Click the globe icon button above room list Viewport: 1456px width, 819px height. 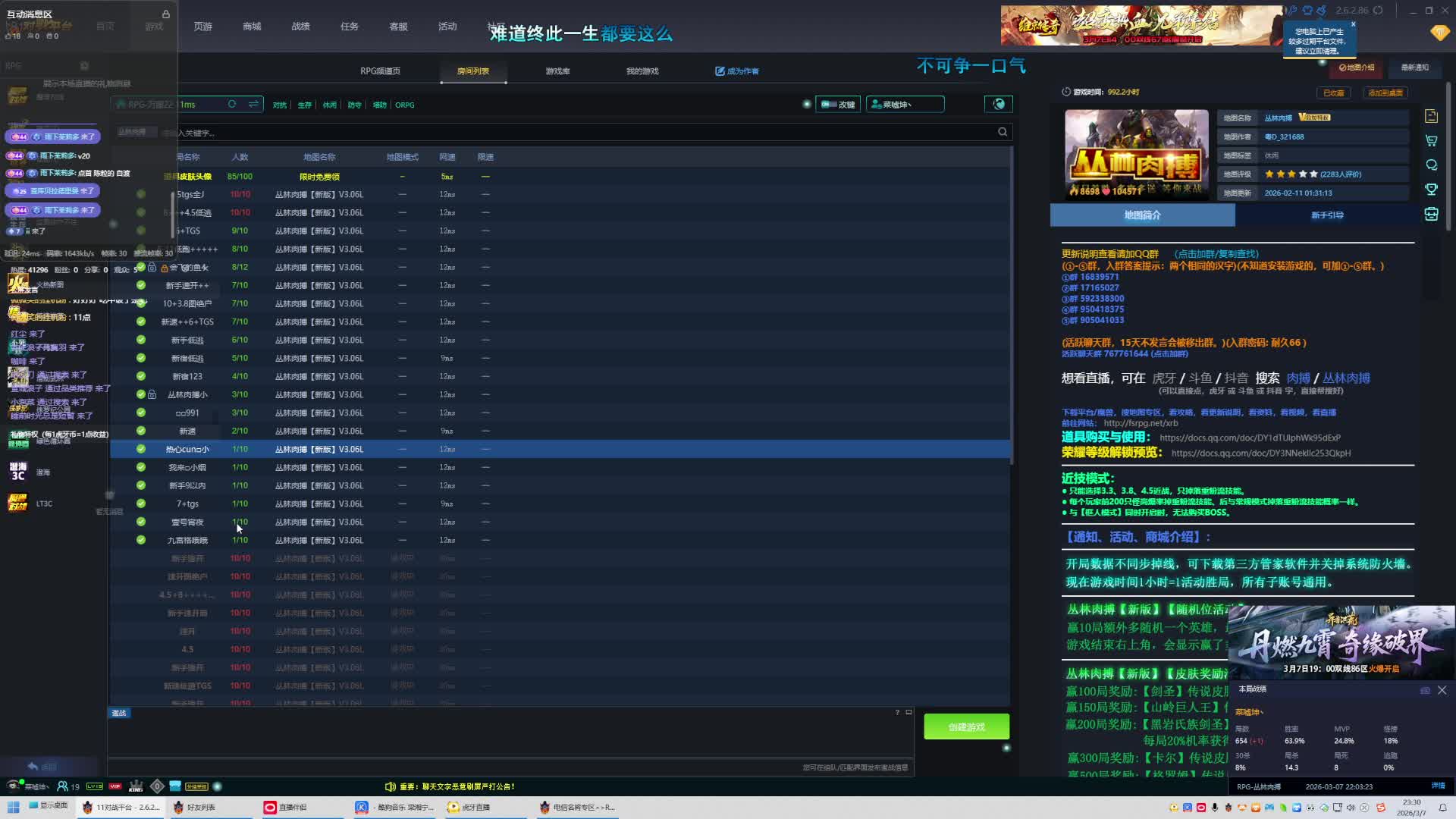pyautogui.click(x=999, y=104)
